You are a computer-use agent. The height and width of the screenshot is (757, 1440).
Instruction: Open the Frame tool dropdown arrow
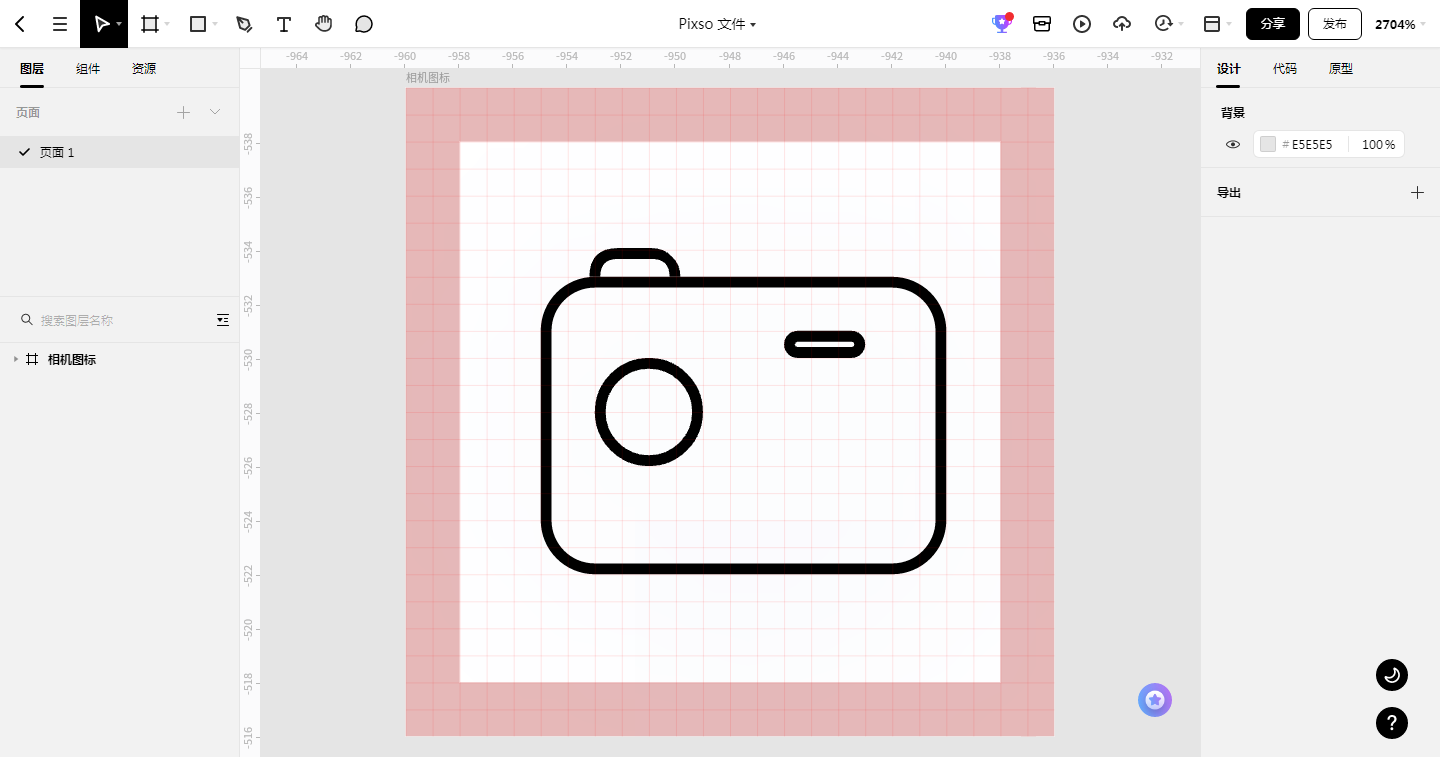(x=167, y=24)
